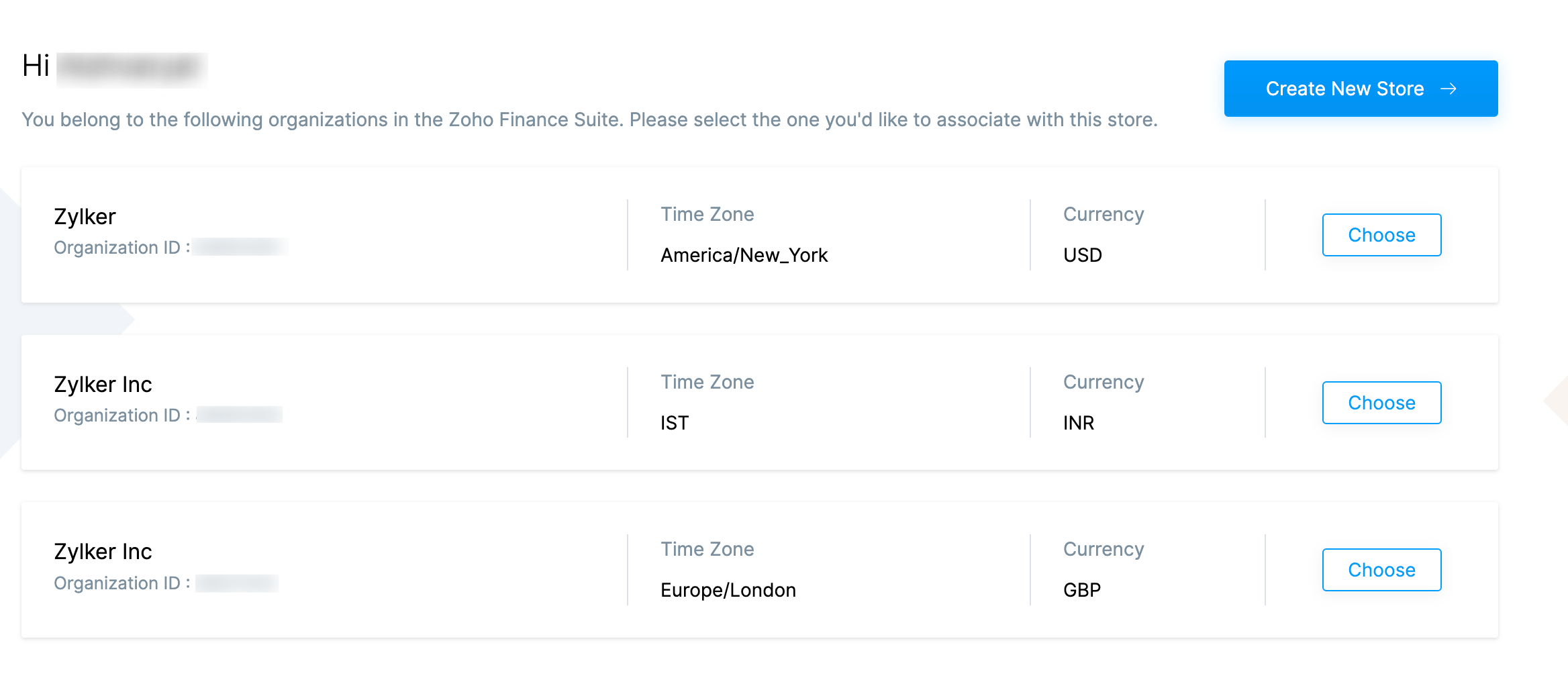Click the Europe/London time zone value

(728, 590)
